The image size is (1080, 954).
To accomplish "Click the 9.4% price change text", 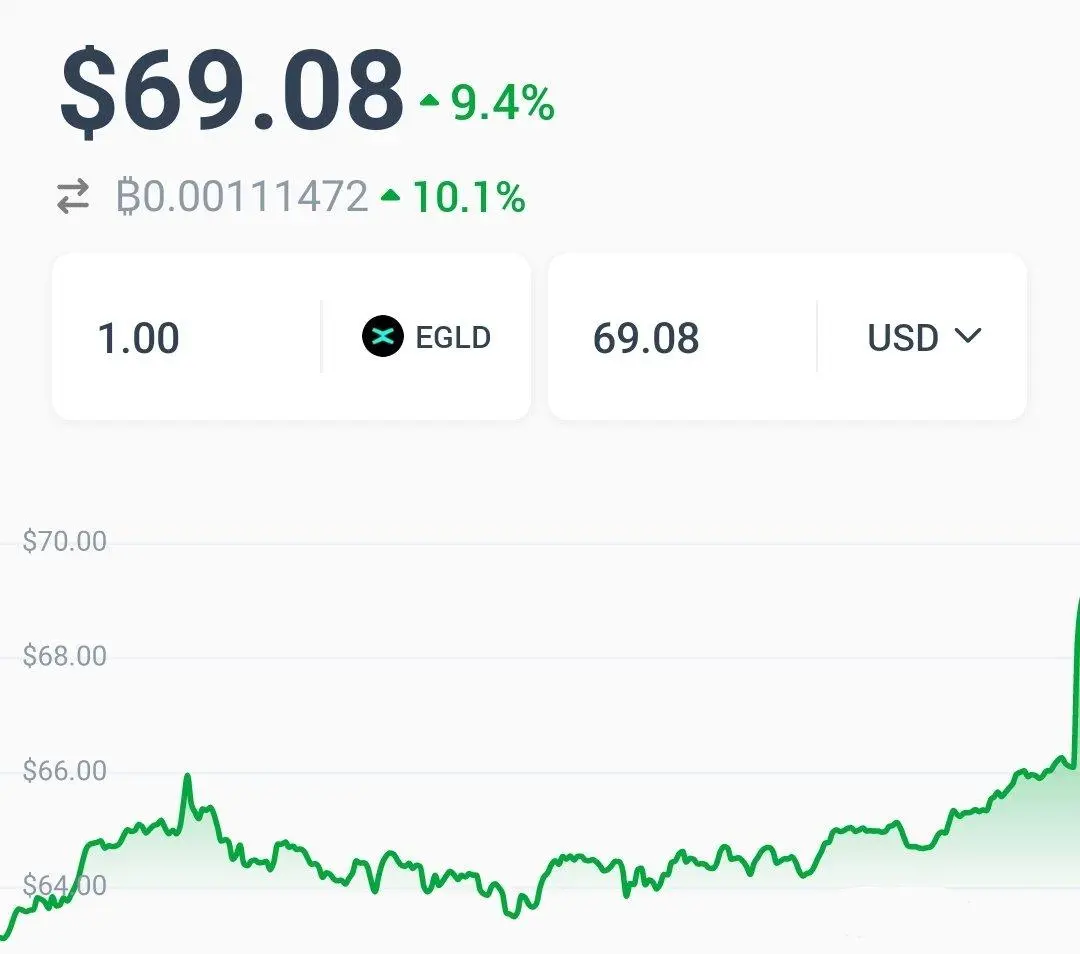I will pyautogui.click(x=503, y=103).
